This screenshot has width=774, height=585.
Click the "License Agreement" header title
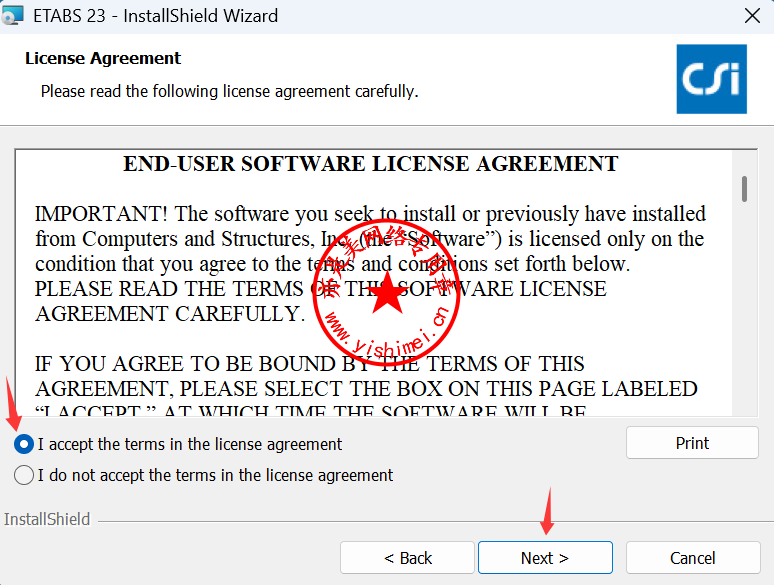pyautogui.click(x=103, y=58)
